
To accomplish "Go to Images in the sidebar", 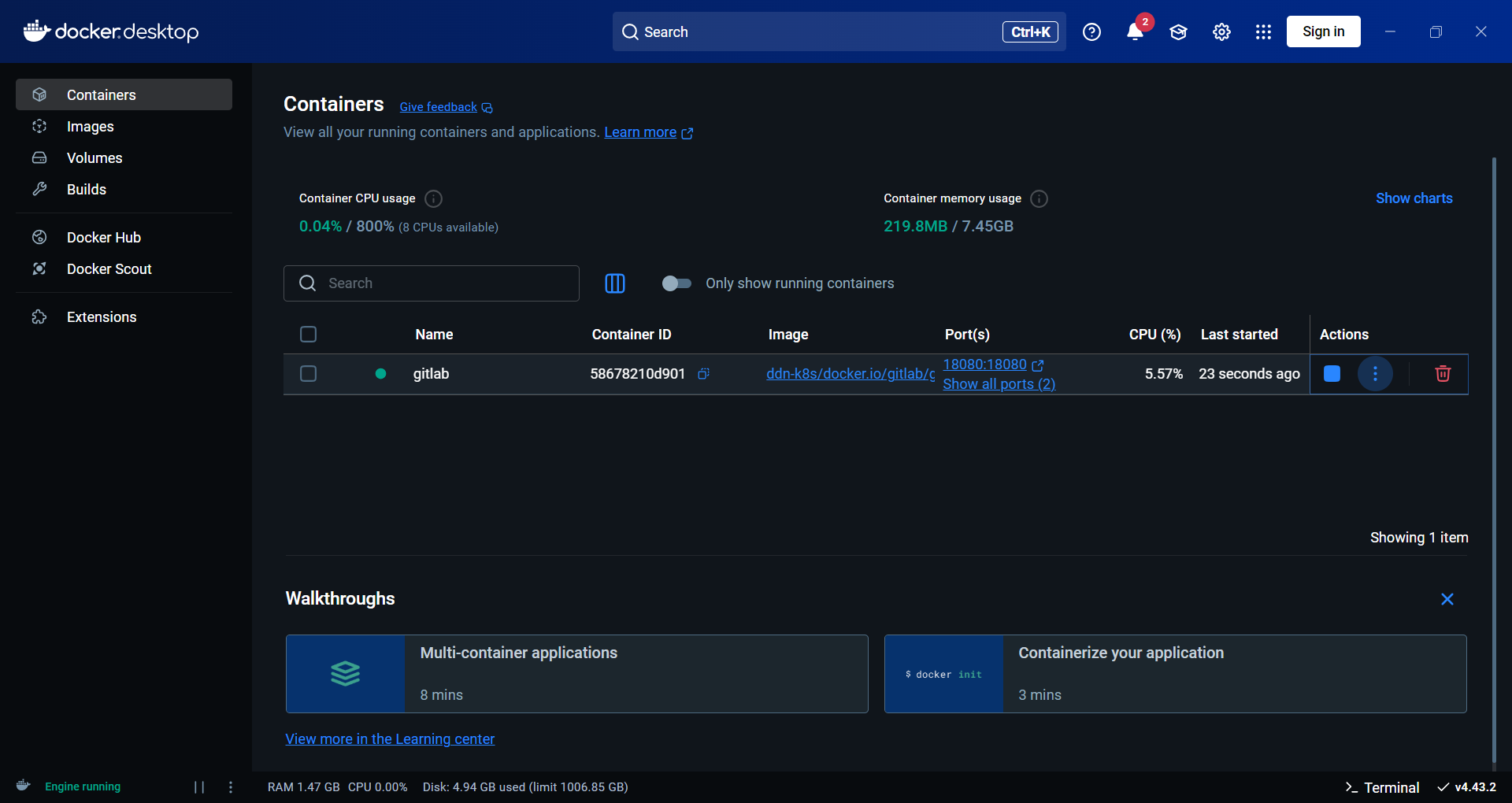I will 90,127.
